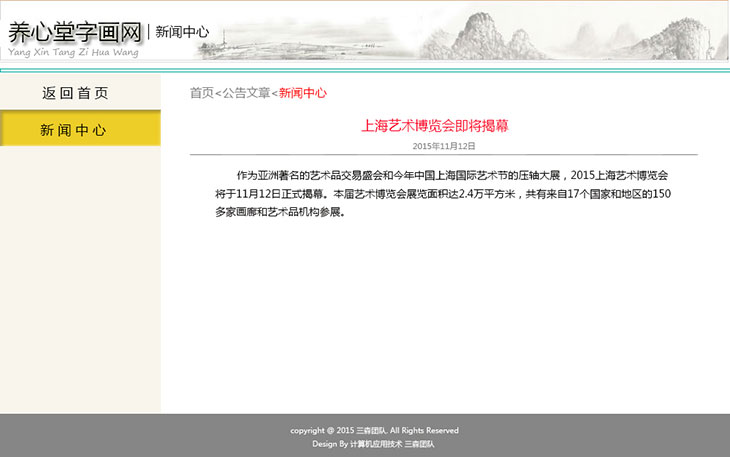This screenshot has width=730, height=457.
Task: Click the pinyin subtitle Yang Xin Tang Zi Hua Wang
Action: (73, 52)
